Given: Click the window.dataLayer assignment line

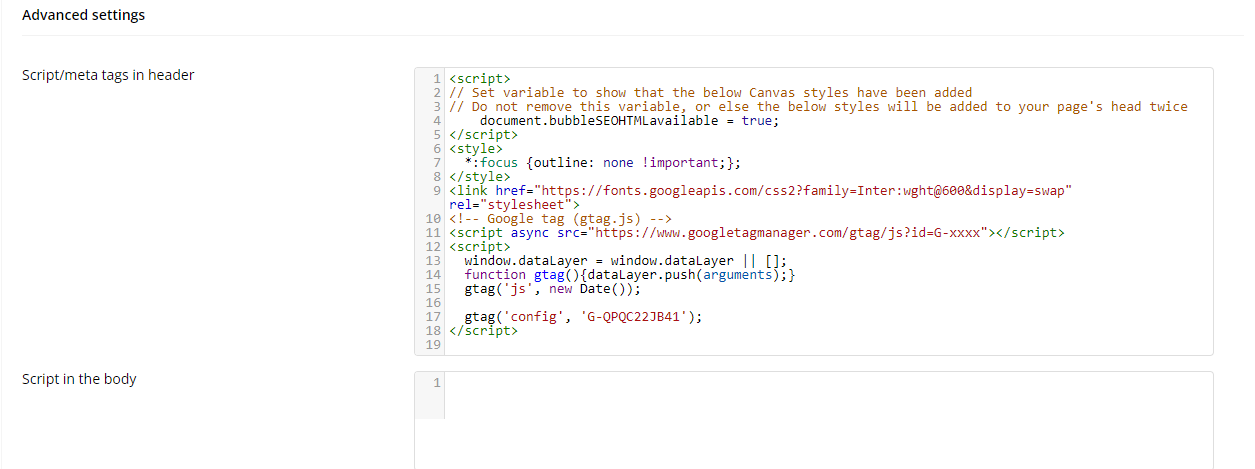Looking at the screenshot, I should [626, 260].
